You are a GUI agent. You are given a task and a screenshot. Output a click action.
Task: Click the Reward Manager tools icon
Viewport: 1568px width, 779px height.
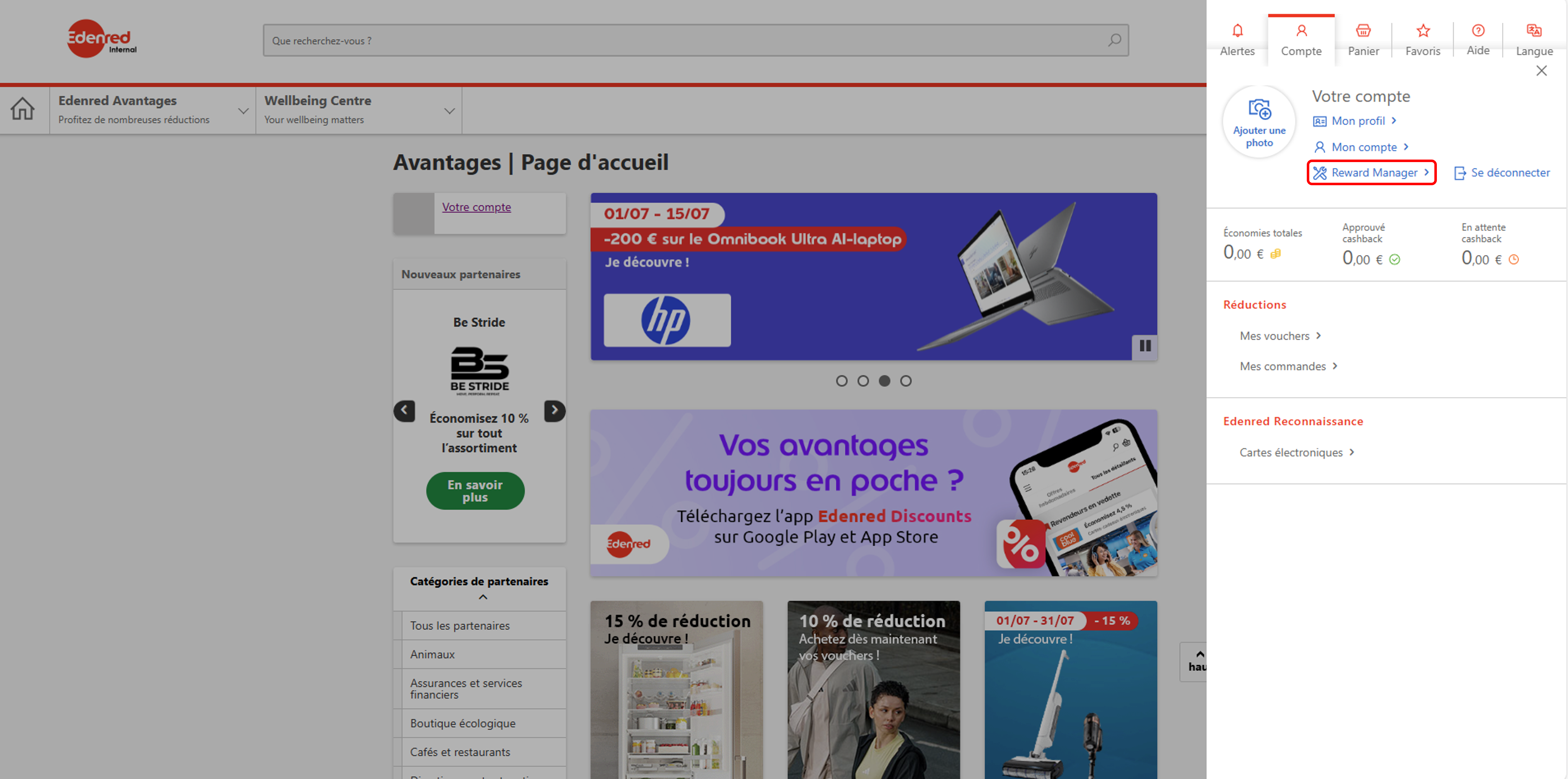point(1319,173)
